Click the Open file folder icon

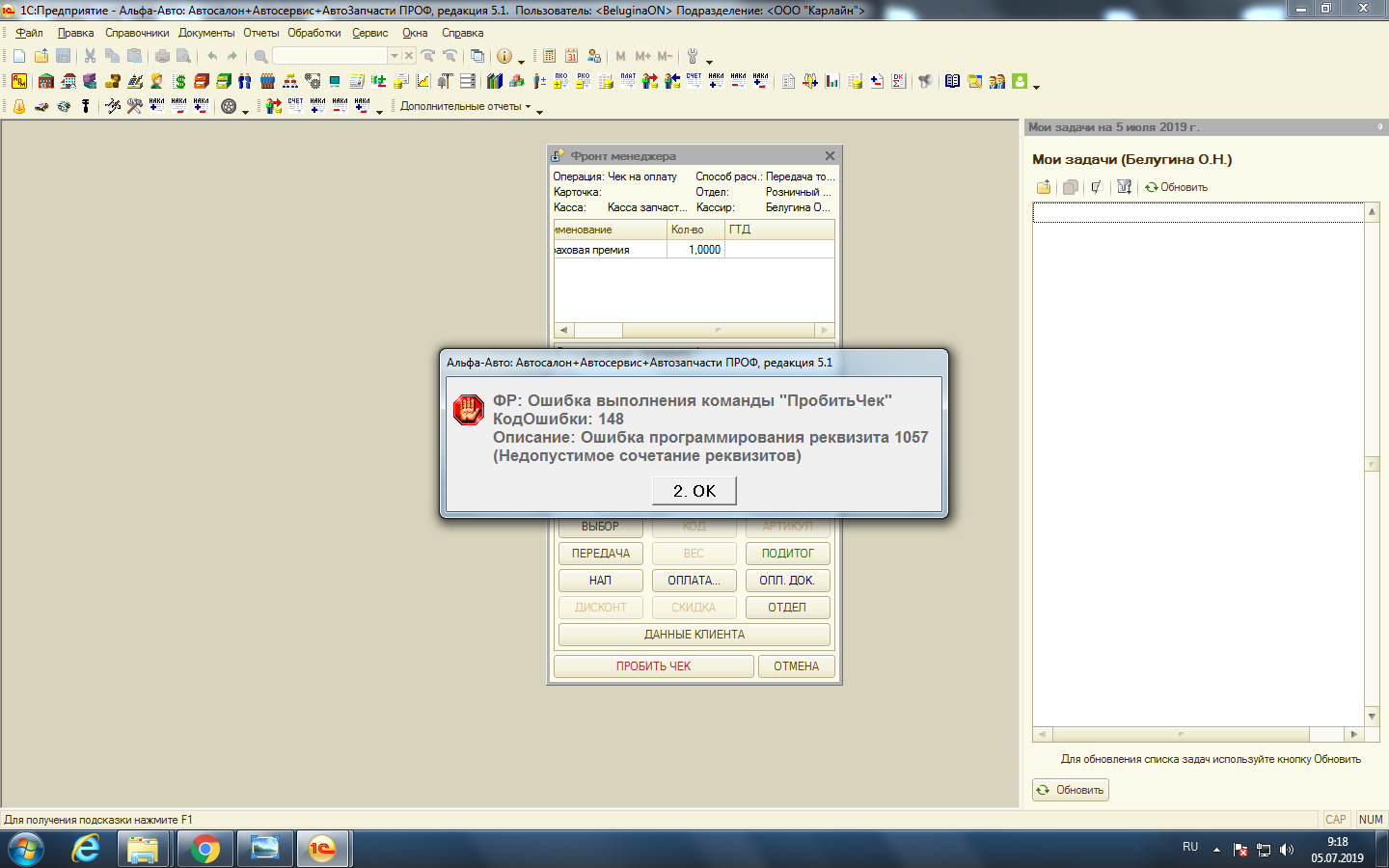coord(41,56)
